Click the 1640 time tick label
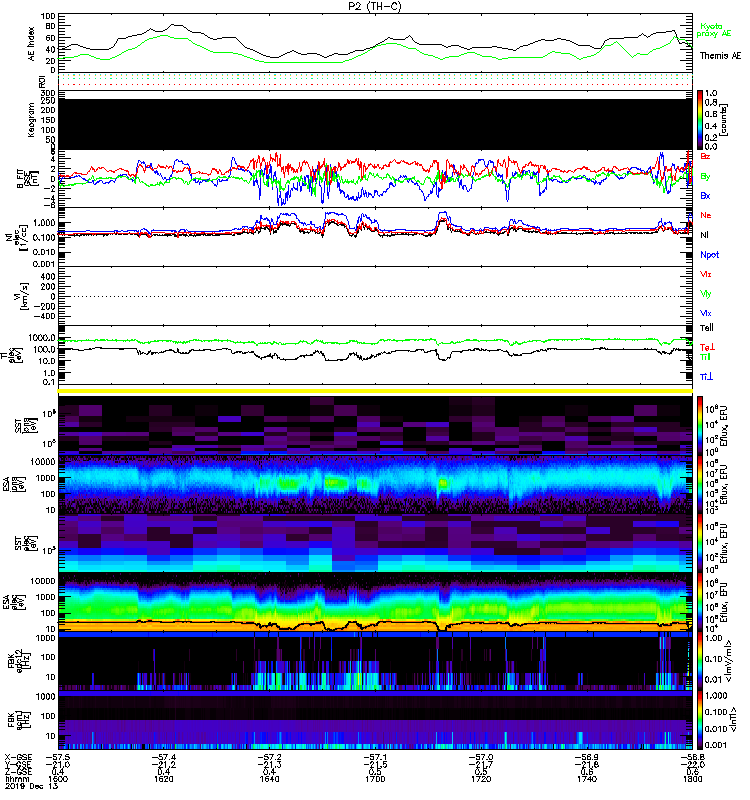Screen dimensions: 750x800 coord(269,779)
